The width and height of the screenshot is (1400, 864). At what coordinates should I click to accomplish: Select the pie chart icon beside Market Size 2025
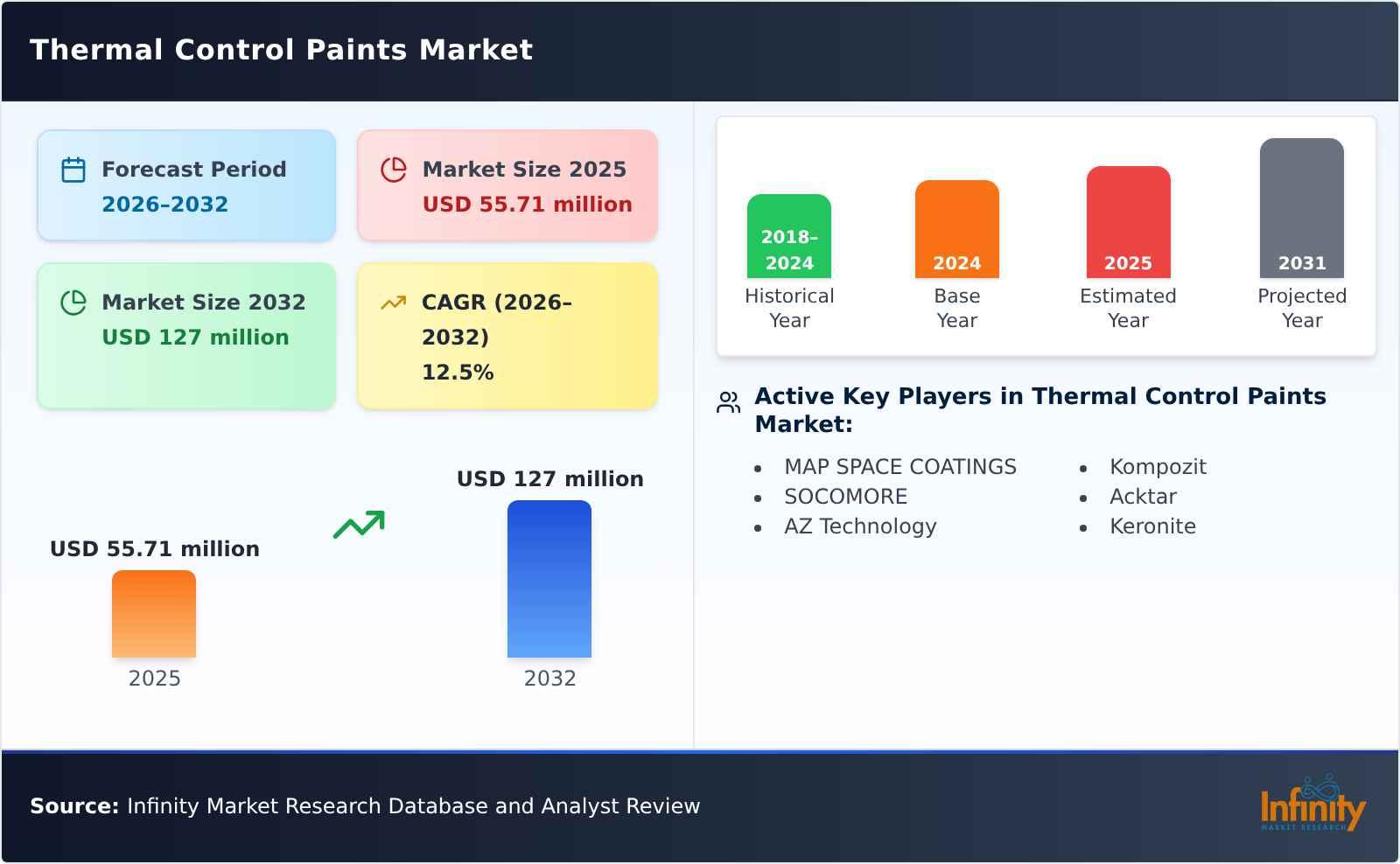click(x=395, y=169)
